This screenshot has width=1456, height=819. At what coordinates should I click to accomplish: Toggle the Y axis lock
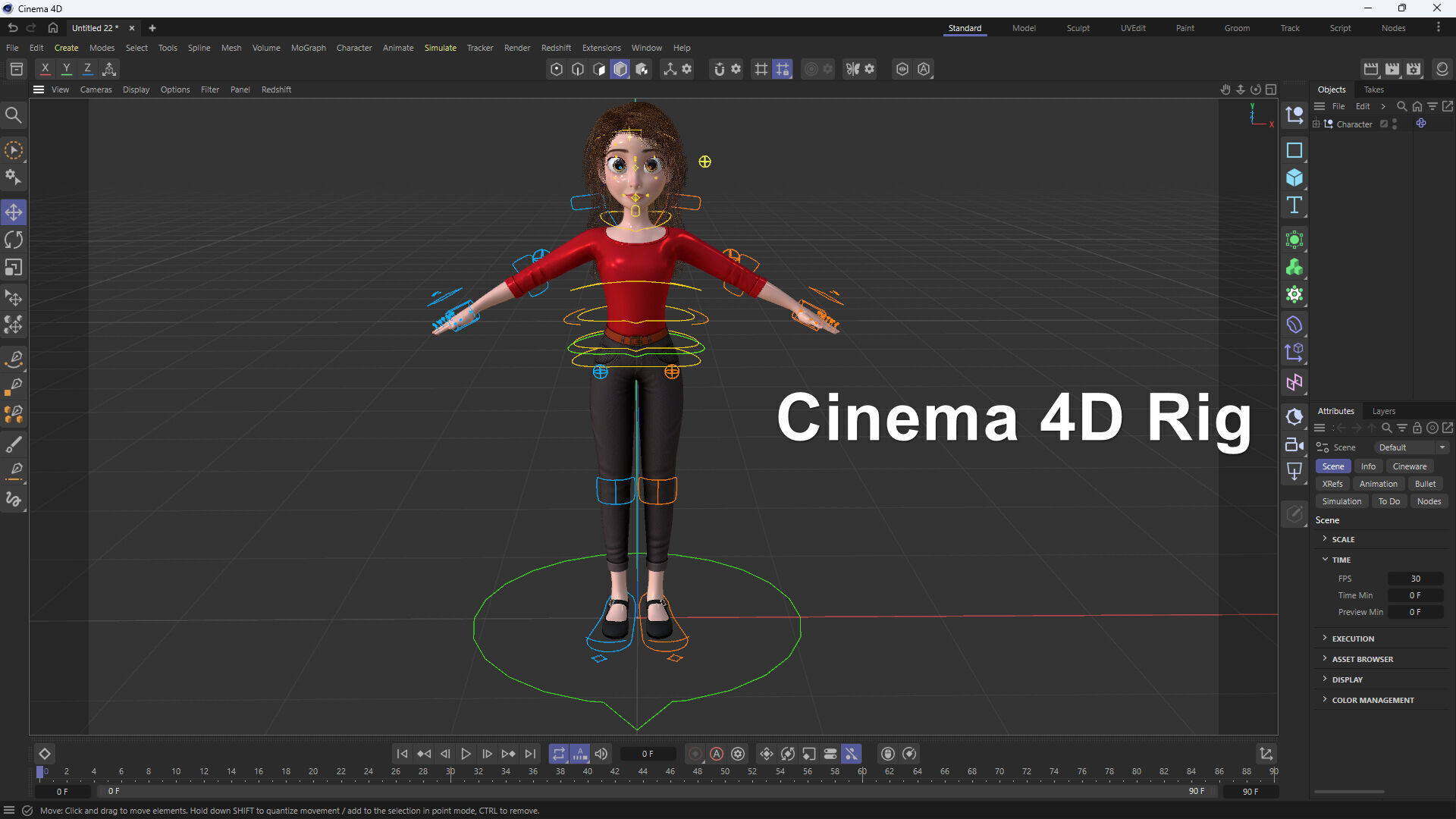point(67,69)
